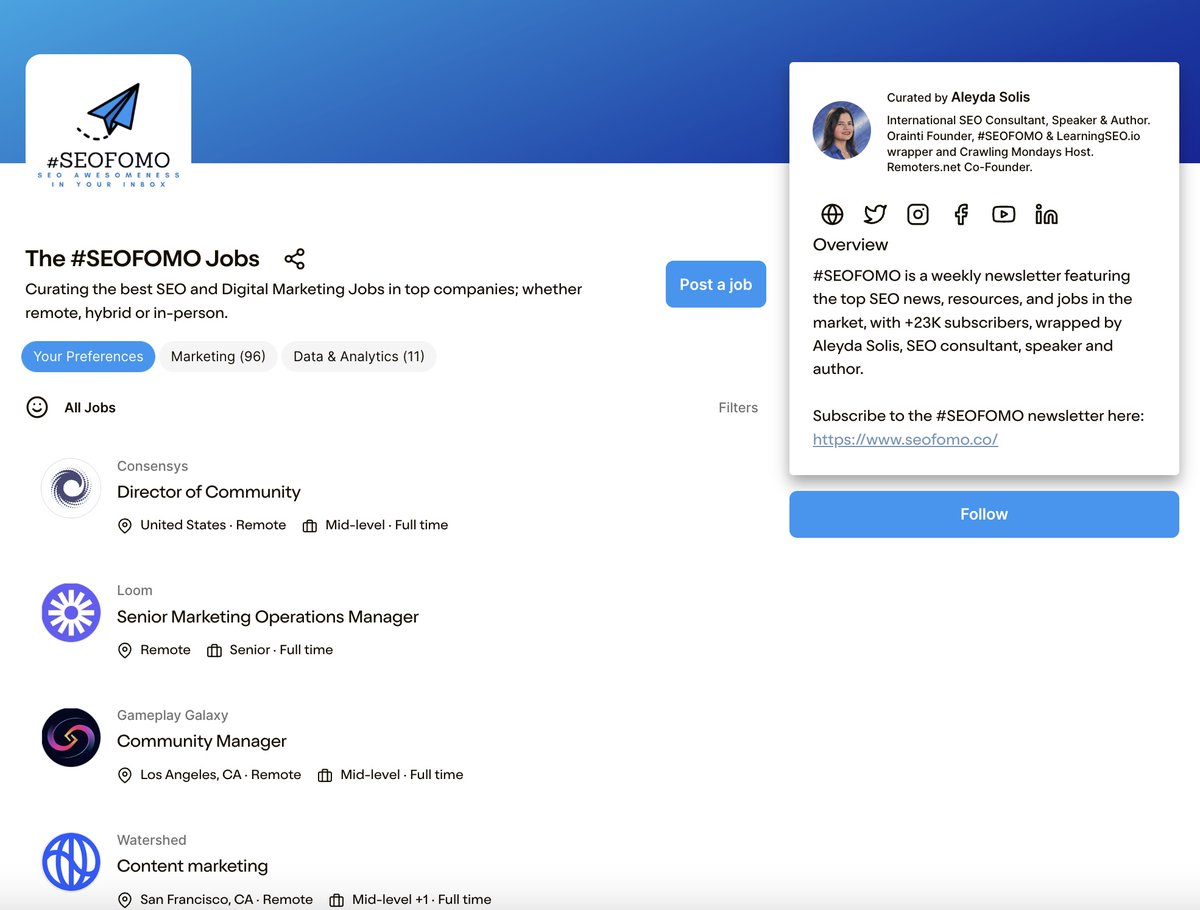Viewport: 1200px width, 910px height.
Task: Open the Twitter profile icon
Action: coord(875,214)
